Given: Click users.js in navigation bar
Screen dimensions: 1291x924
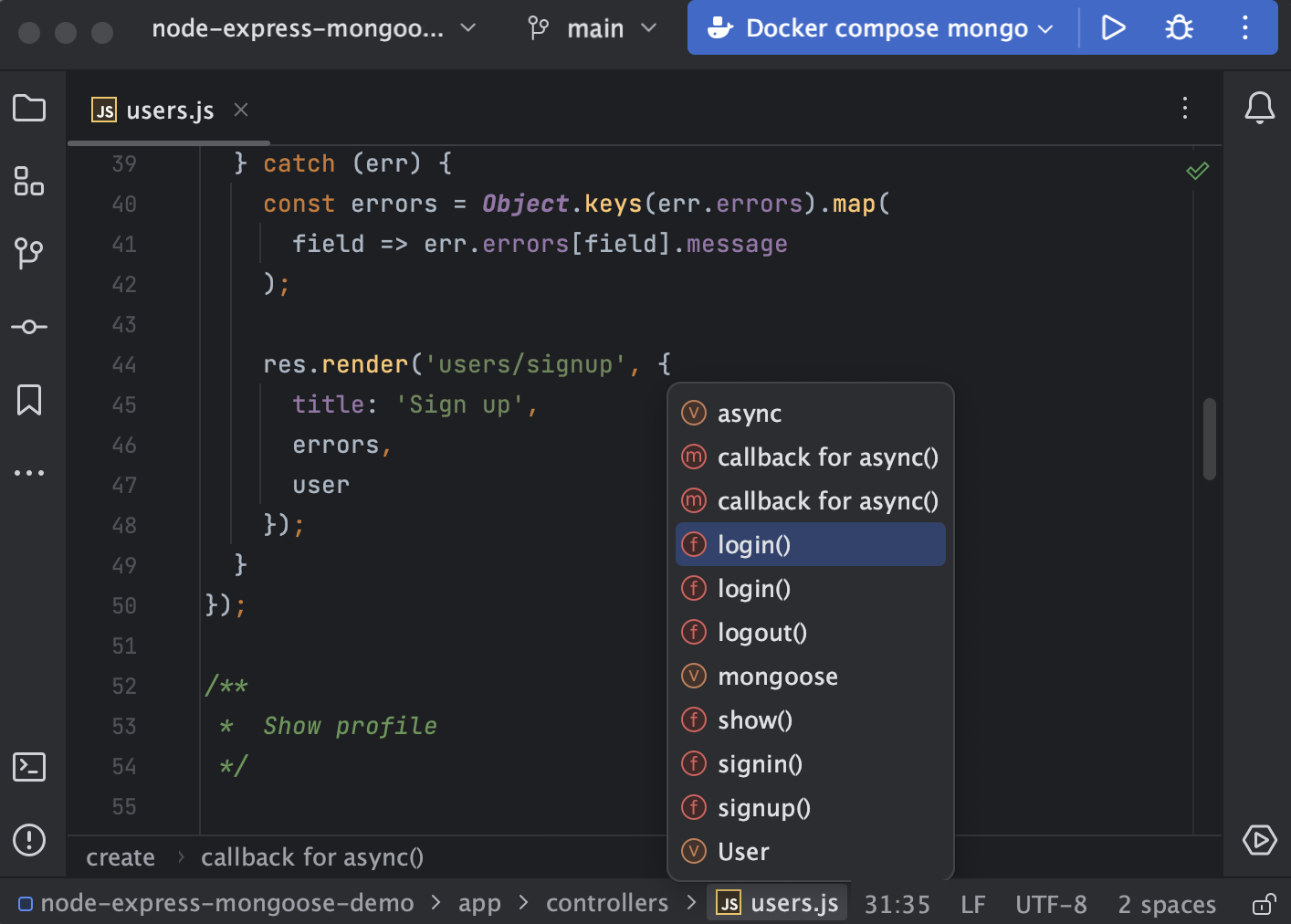Looking at the screenshot, I should click(x=778, y=904).
